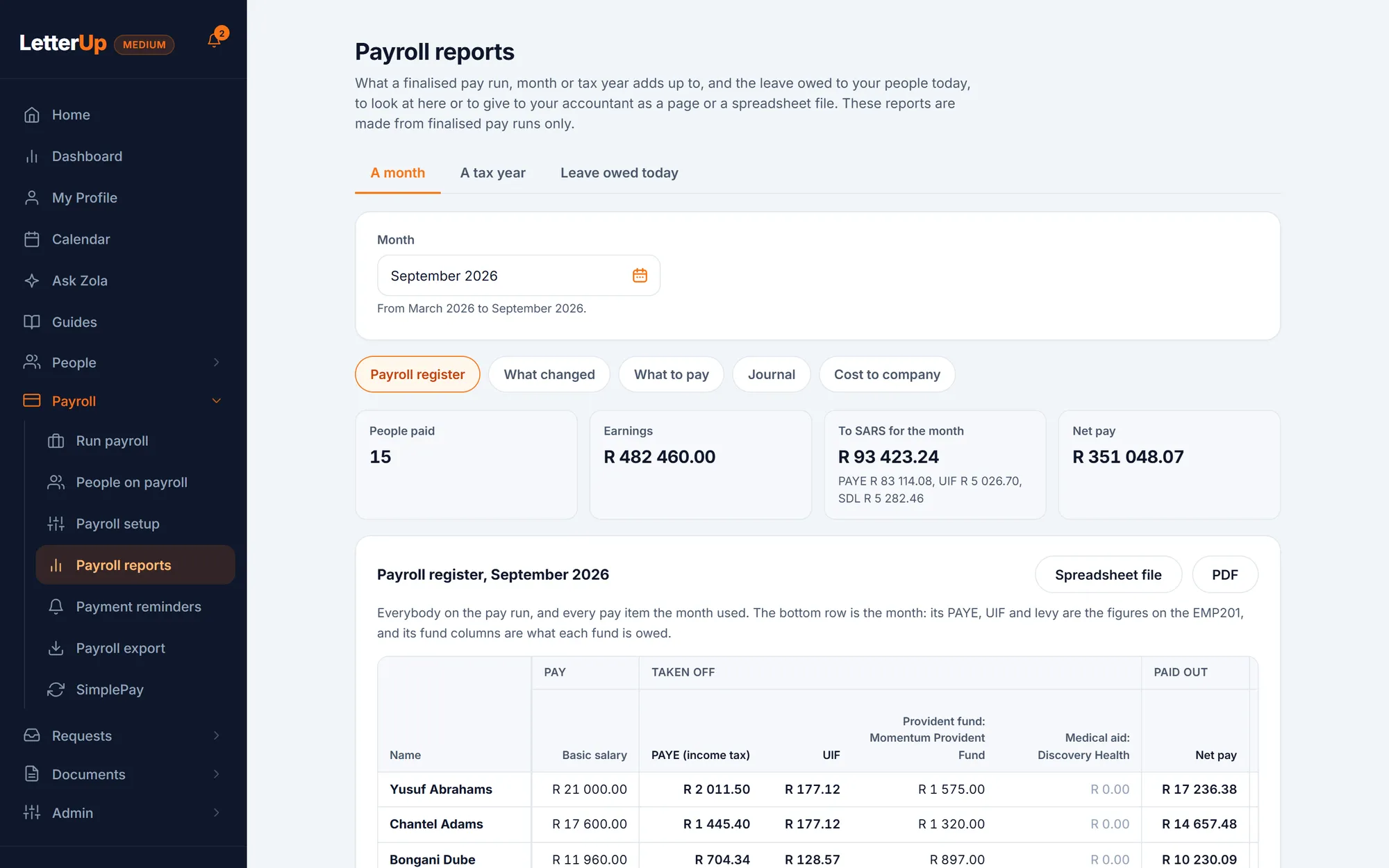Click the Basic salary column header

coord(594,755)
